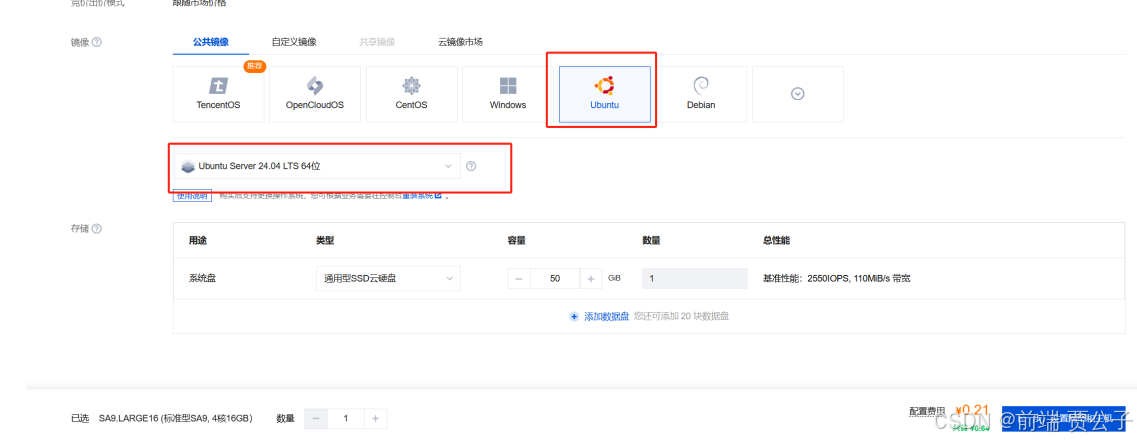Increase instance 数量 with bottom plus button
This screenshot has height=441, width=1137.
coord(375,419)
